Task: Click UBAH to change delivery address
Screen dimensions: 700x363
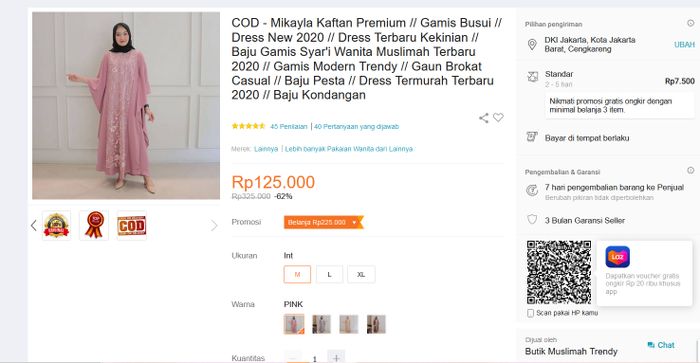Action: pos(684,45)
